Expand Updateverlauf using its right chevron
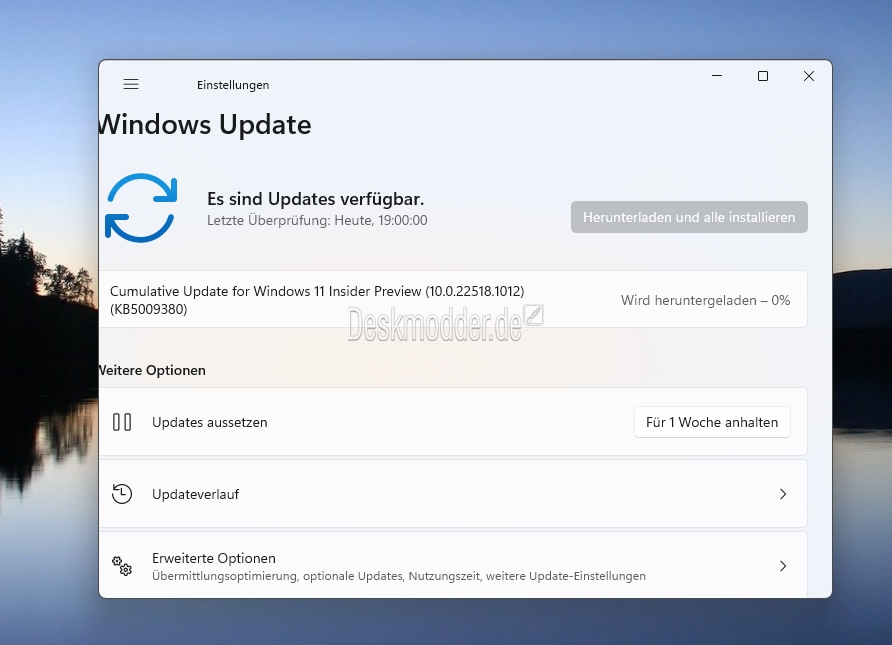The height and width of the screenshot is (645, 892). click(x=783, y=494)
